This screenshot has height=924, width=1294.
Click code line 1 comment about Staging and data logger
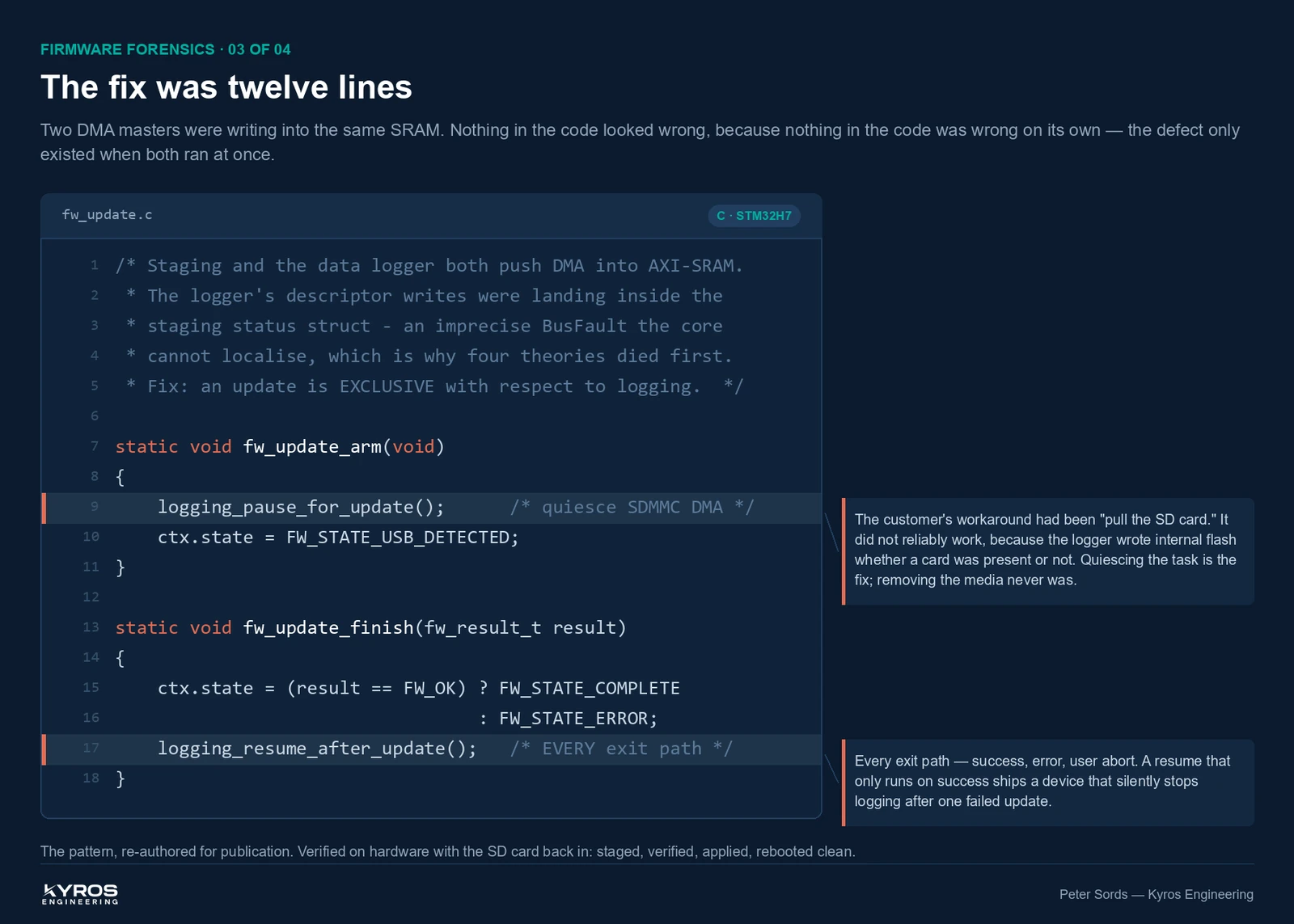tap(429, 266)
